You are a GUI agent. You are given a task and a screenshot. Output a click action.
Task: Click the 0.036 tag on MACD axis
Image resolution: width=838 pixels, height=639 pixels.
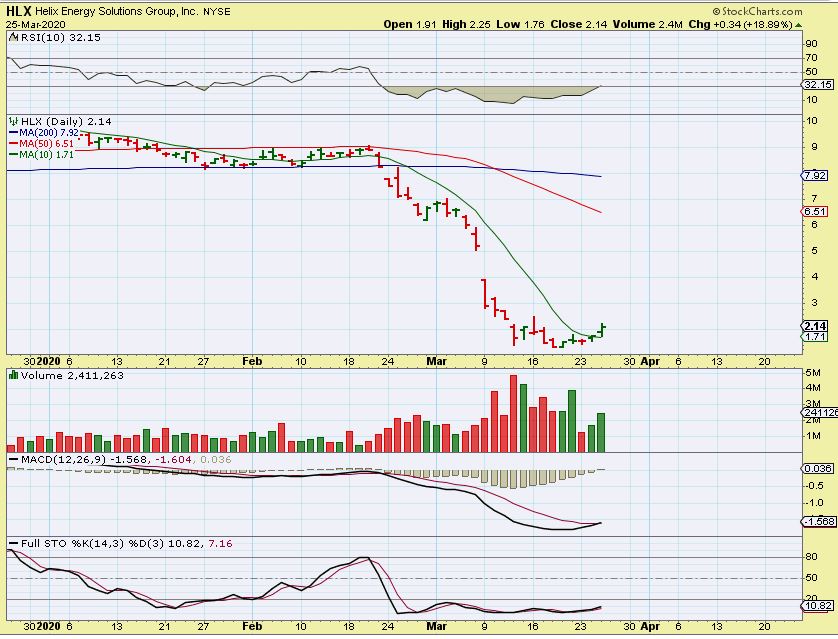818,469
